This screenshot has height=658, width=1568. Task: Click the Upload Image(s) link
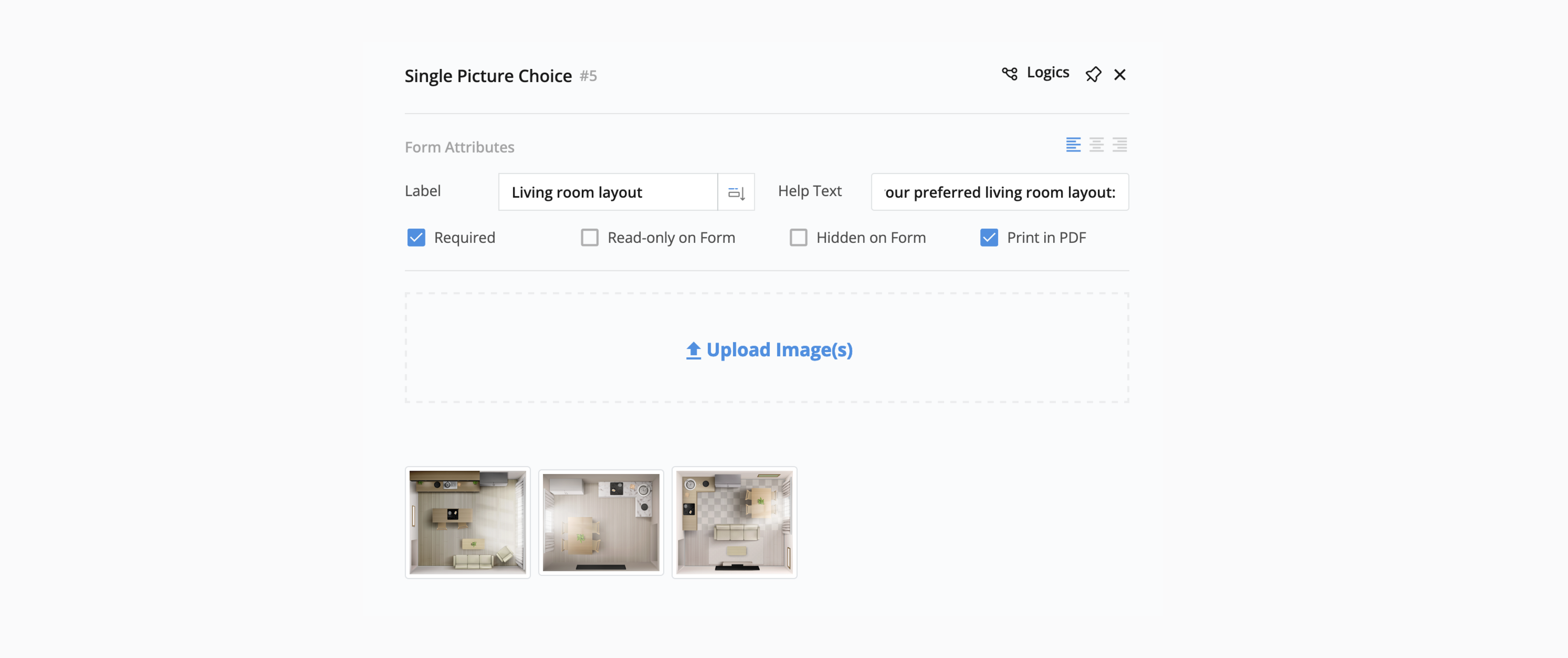pos(779,350)
